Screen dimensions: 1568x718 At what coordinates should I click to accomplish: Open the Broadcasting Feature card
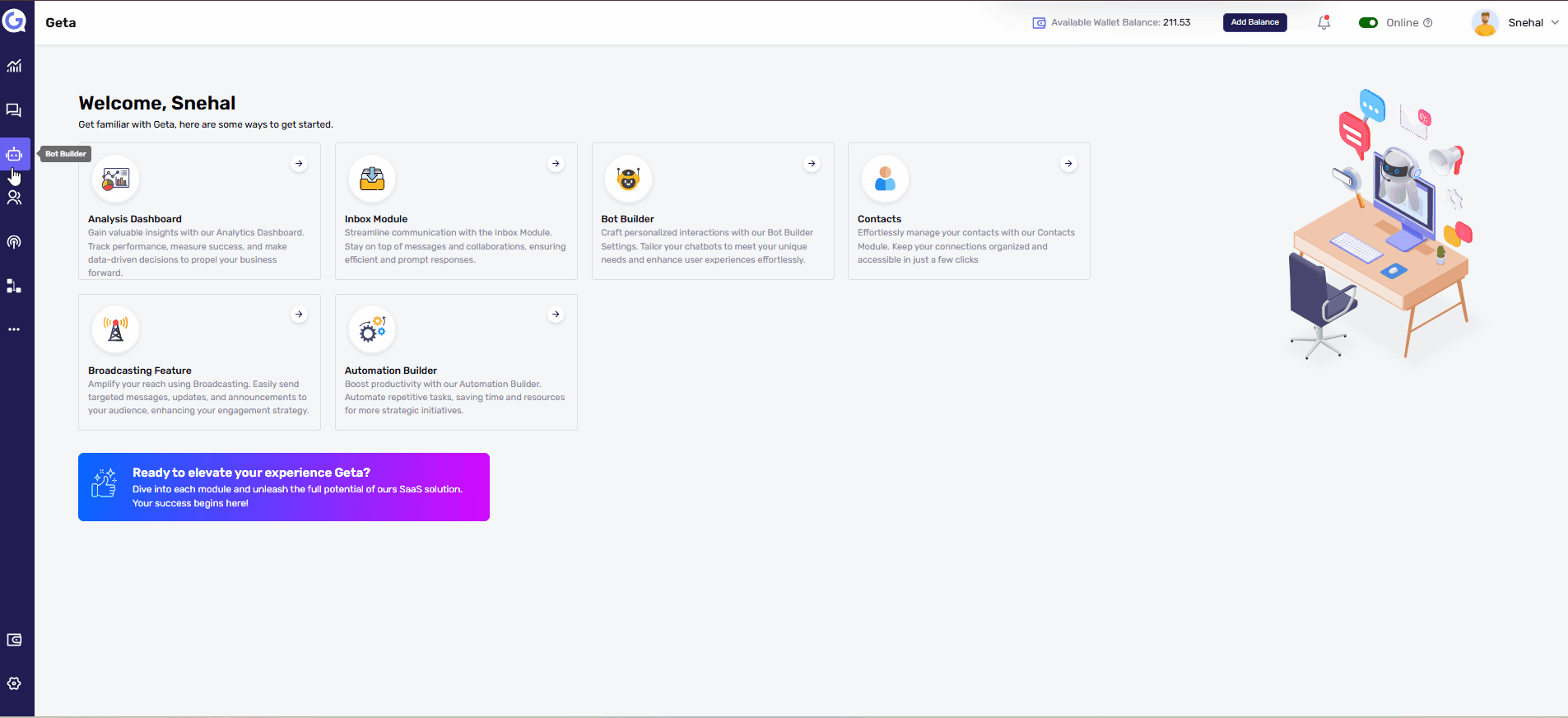[199, 362]
